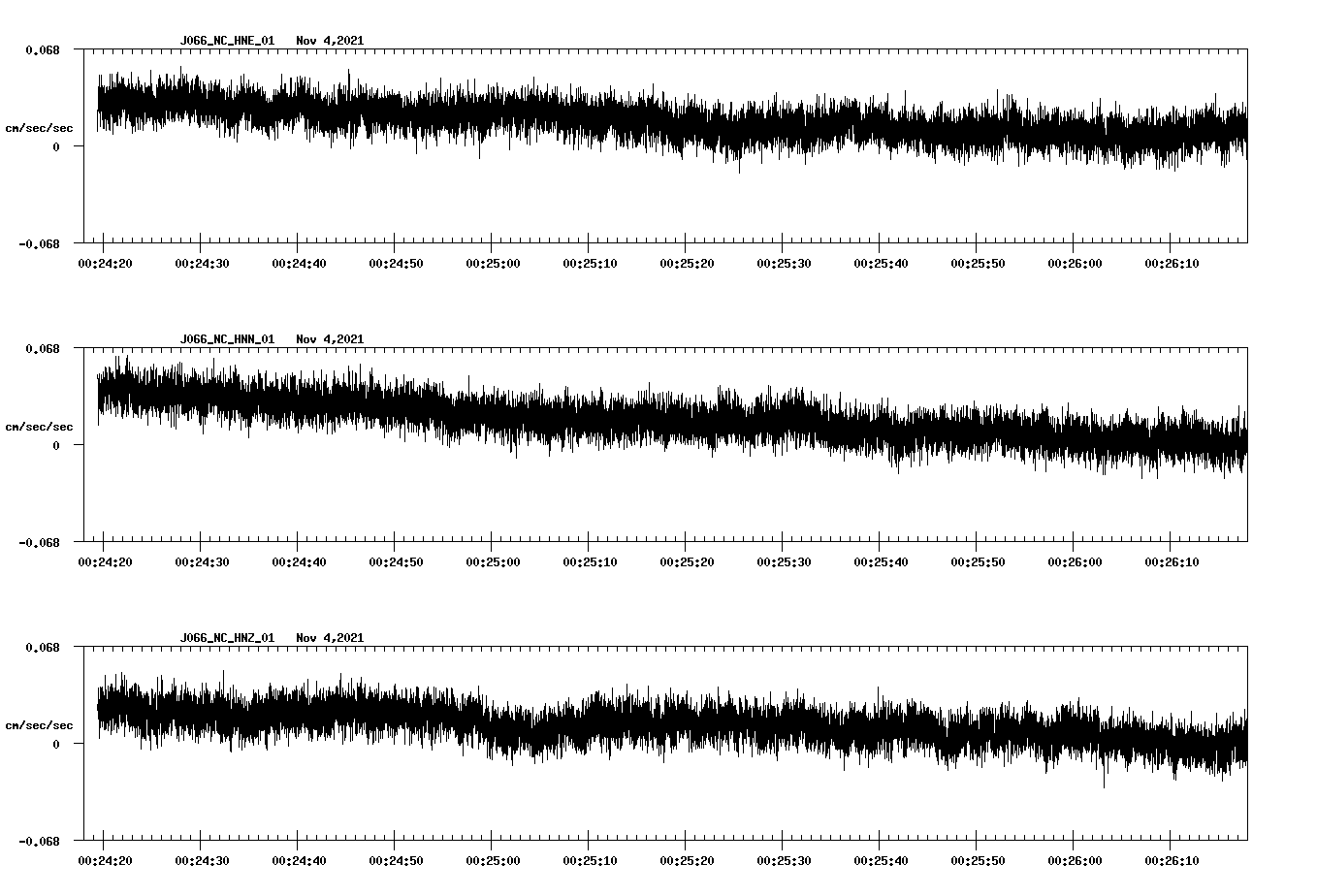Select 00:26:00 tick label under HNN plot

point(1075,562)
